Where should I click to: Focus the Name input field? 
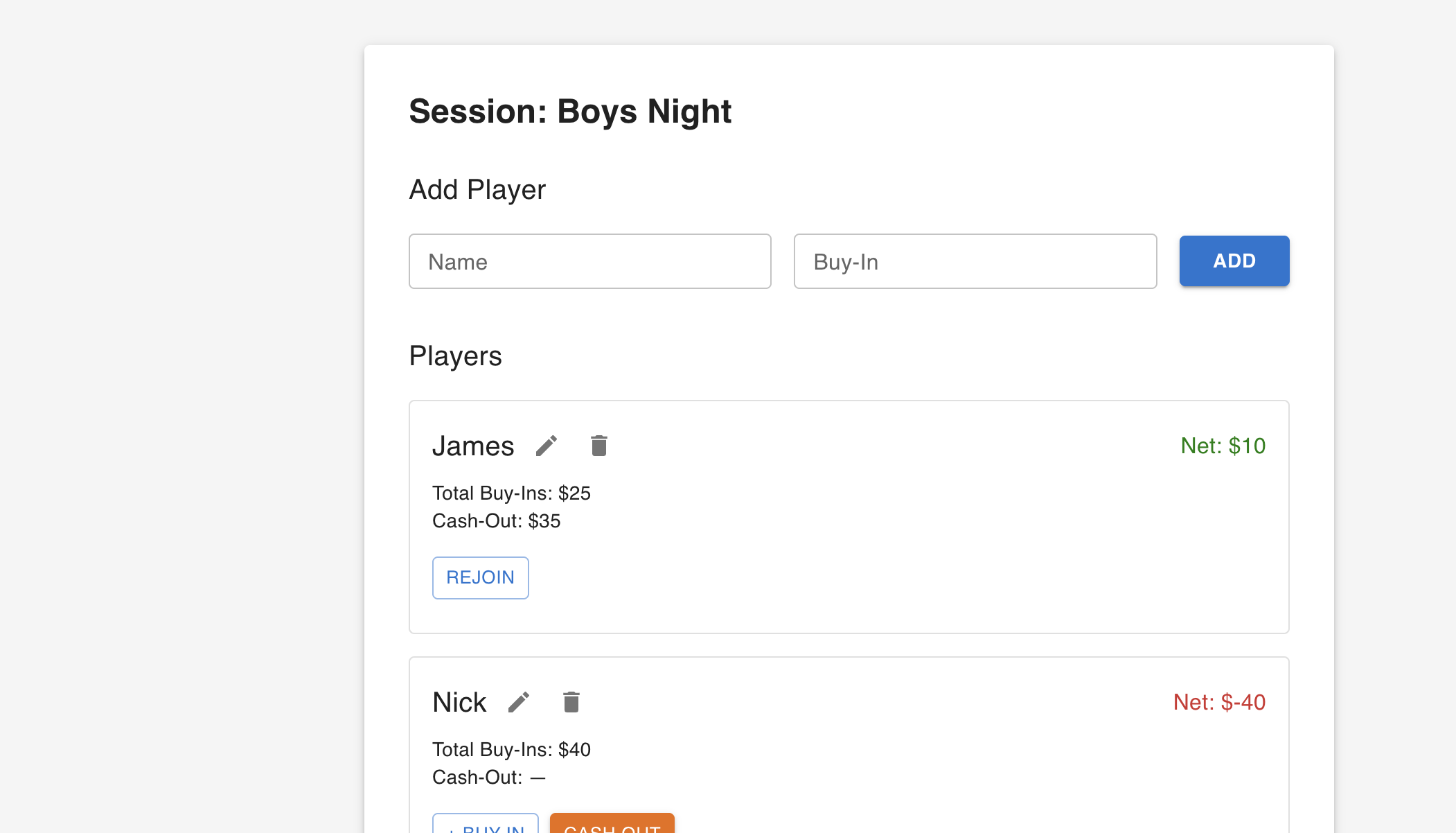(x=589, y=261)
